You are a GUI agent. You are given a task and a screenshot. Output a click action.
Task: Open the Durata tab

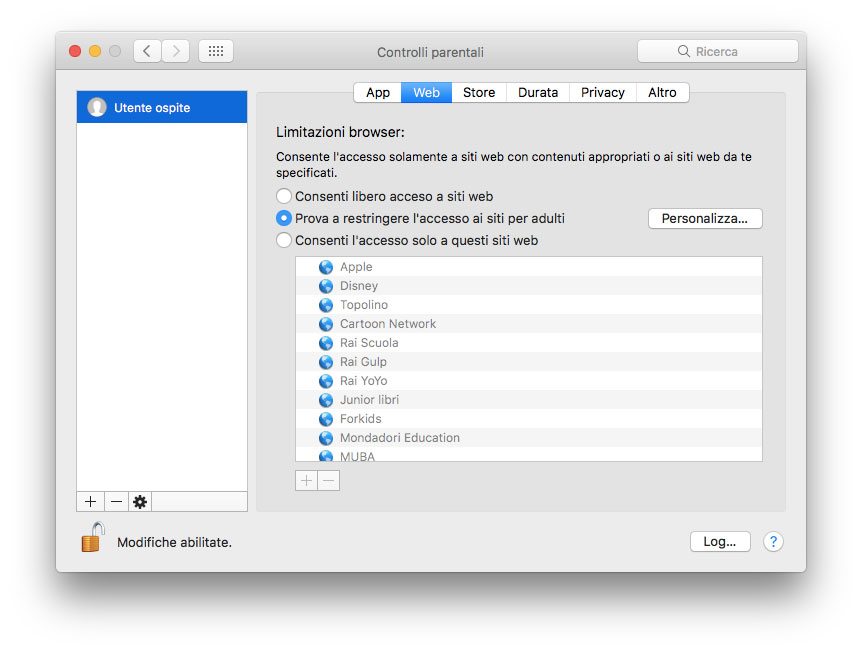click(x=538, y=92)
